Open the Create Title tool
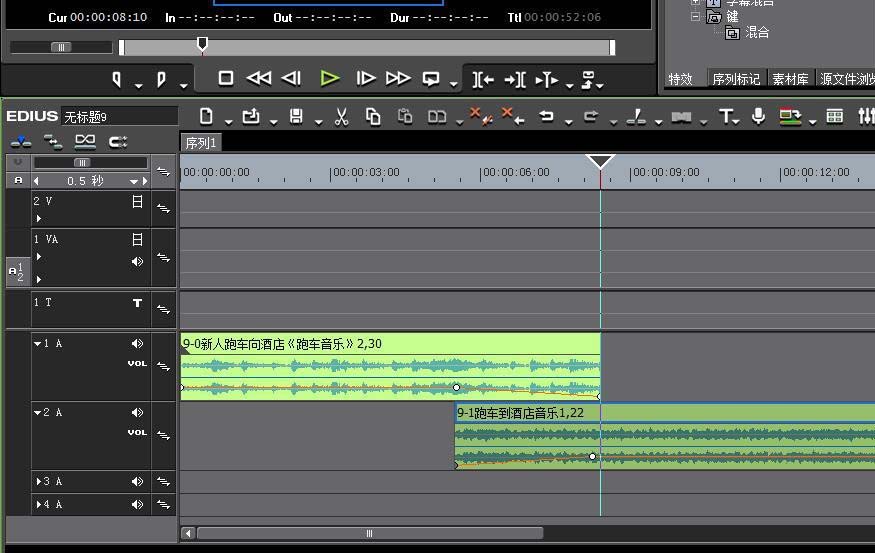This screenshot has height=553, width=875. coord(727,117)
